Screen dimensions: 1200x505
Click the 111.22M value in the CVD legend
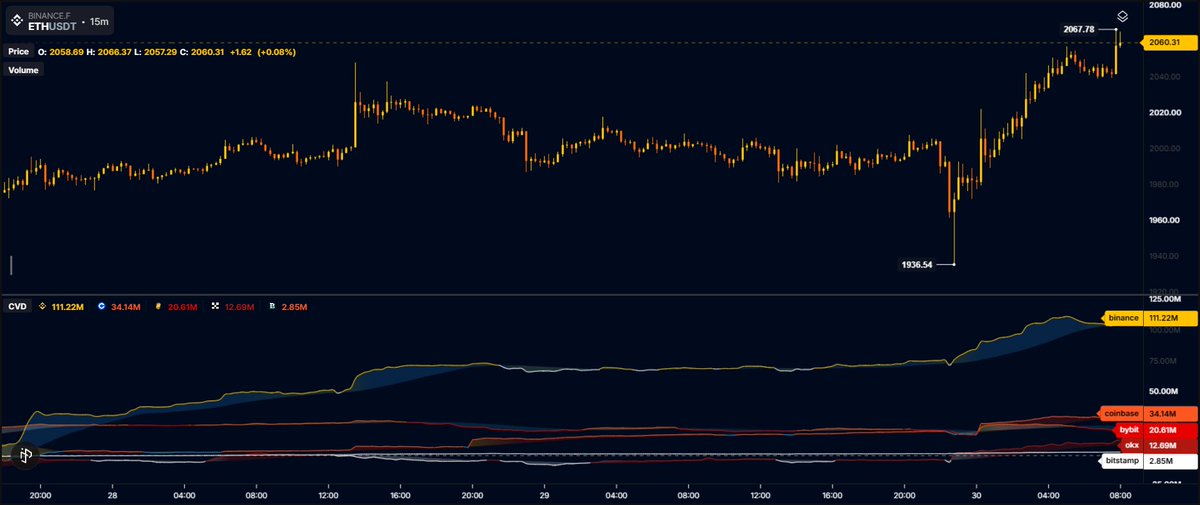69,306
